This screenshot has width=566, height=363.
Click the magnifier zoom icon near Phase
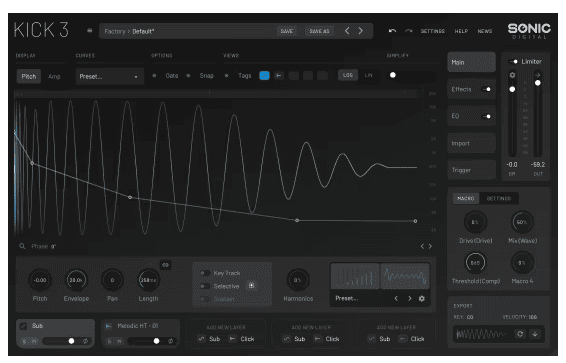pyautogui.click(x=22, y=246)
